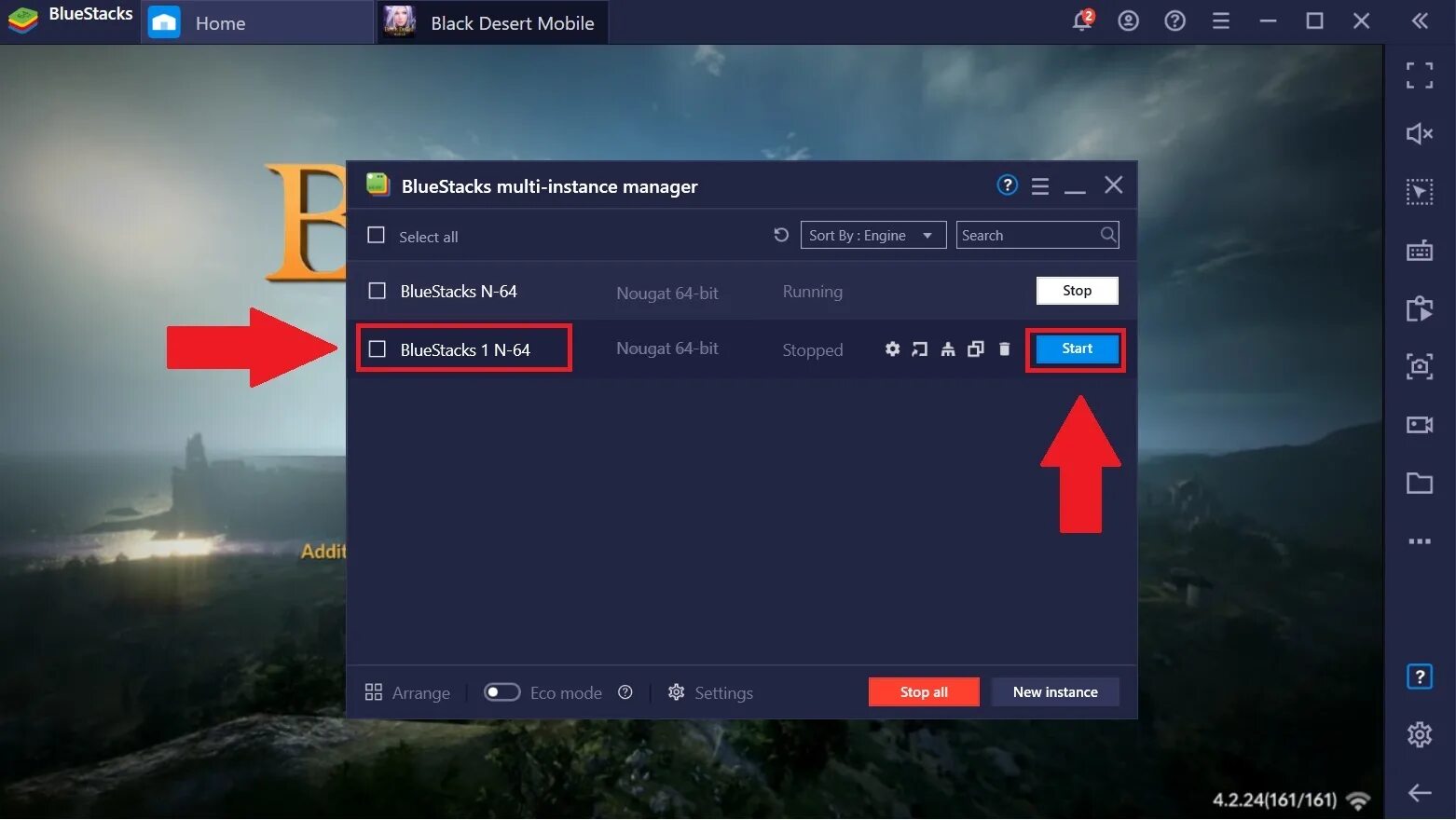Delete the BlueStacks 1 N-64 instance
Image resolution: width=1456 pixels, height=820 pixels.
pos(1004,348)
